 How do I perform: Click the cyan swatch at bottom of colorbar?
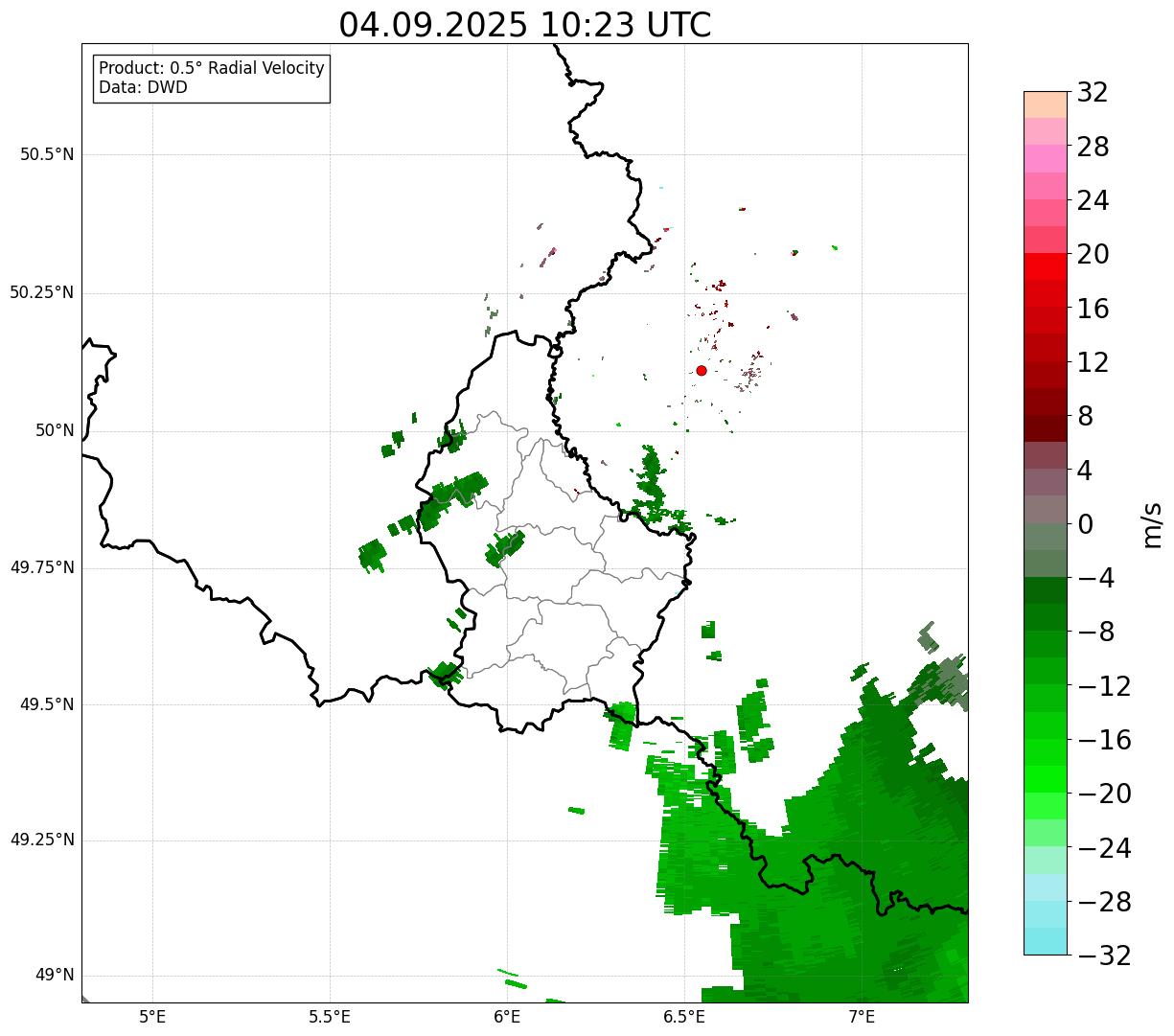1045,941
